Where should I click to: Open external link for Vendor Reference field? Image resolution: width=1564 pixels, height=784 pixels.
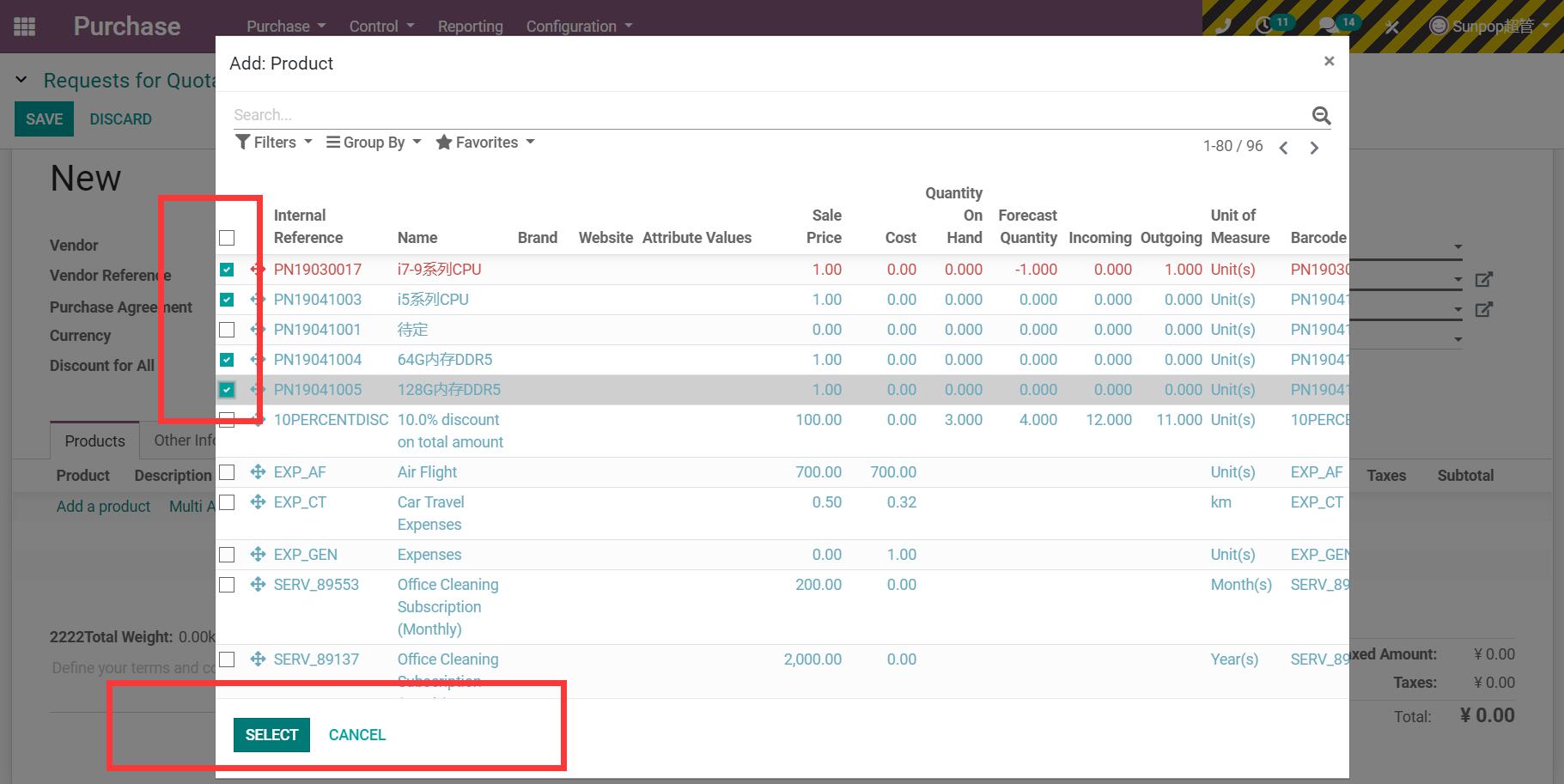pyautogui.click(x=1483, y=279)
